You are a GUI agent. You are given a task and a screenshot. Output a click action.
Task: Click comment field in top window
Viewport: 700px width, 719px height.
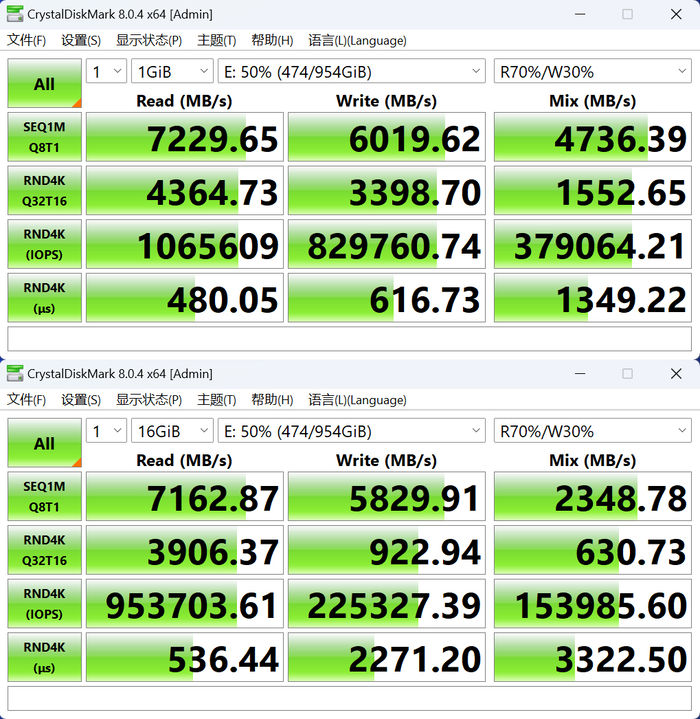(x=349, y=339)
